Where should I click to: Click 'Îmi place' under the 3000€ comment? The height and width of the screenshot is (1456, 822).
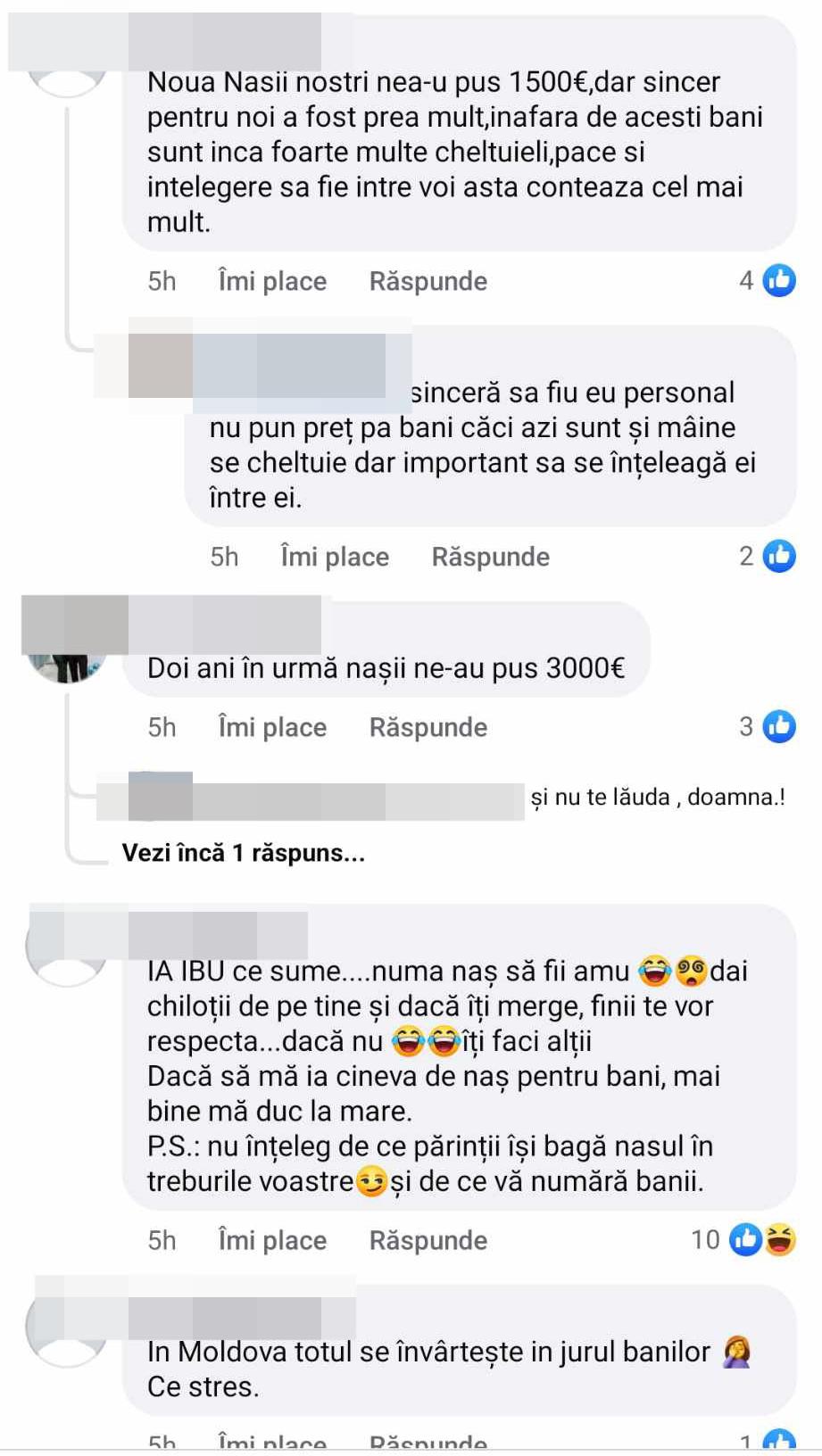(x=272, y=728)
